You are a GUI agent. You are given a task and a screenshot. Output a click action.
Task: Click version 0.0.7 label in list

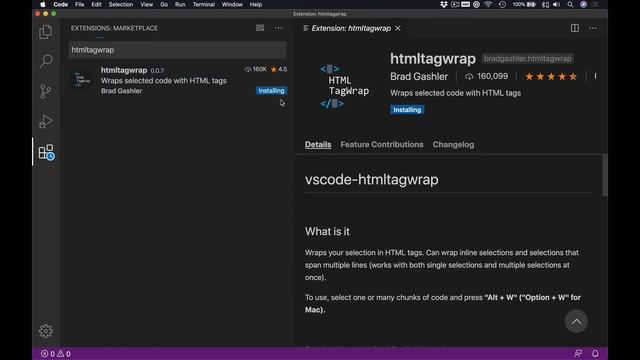[157, 71]
